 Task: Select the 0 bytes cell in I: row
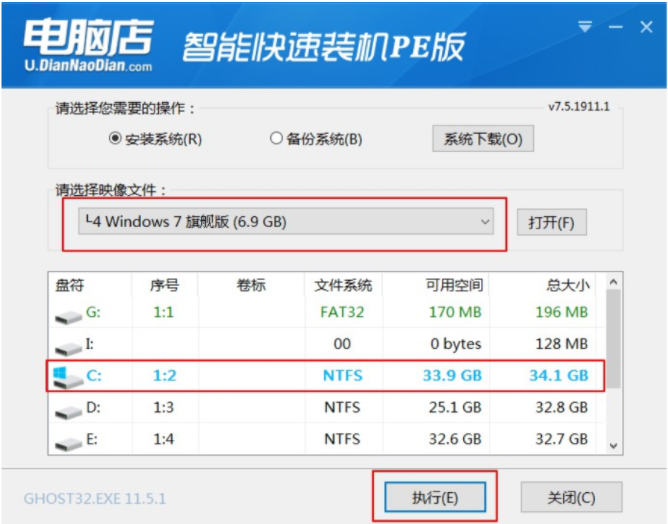(x=455, y=344)
